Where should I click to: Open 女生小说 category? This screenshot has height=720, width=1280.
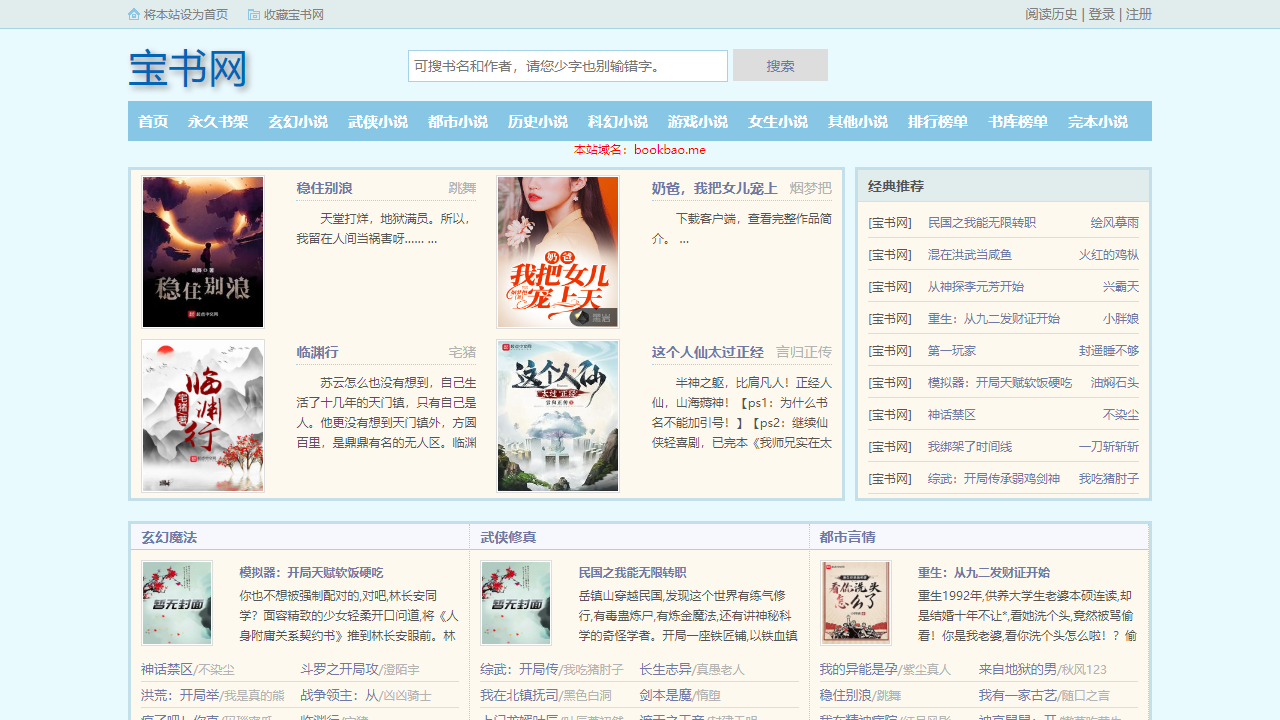pyautogui.click(x=778, y=121)
